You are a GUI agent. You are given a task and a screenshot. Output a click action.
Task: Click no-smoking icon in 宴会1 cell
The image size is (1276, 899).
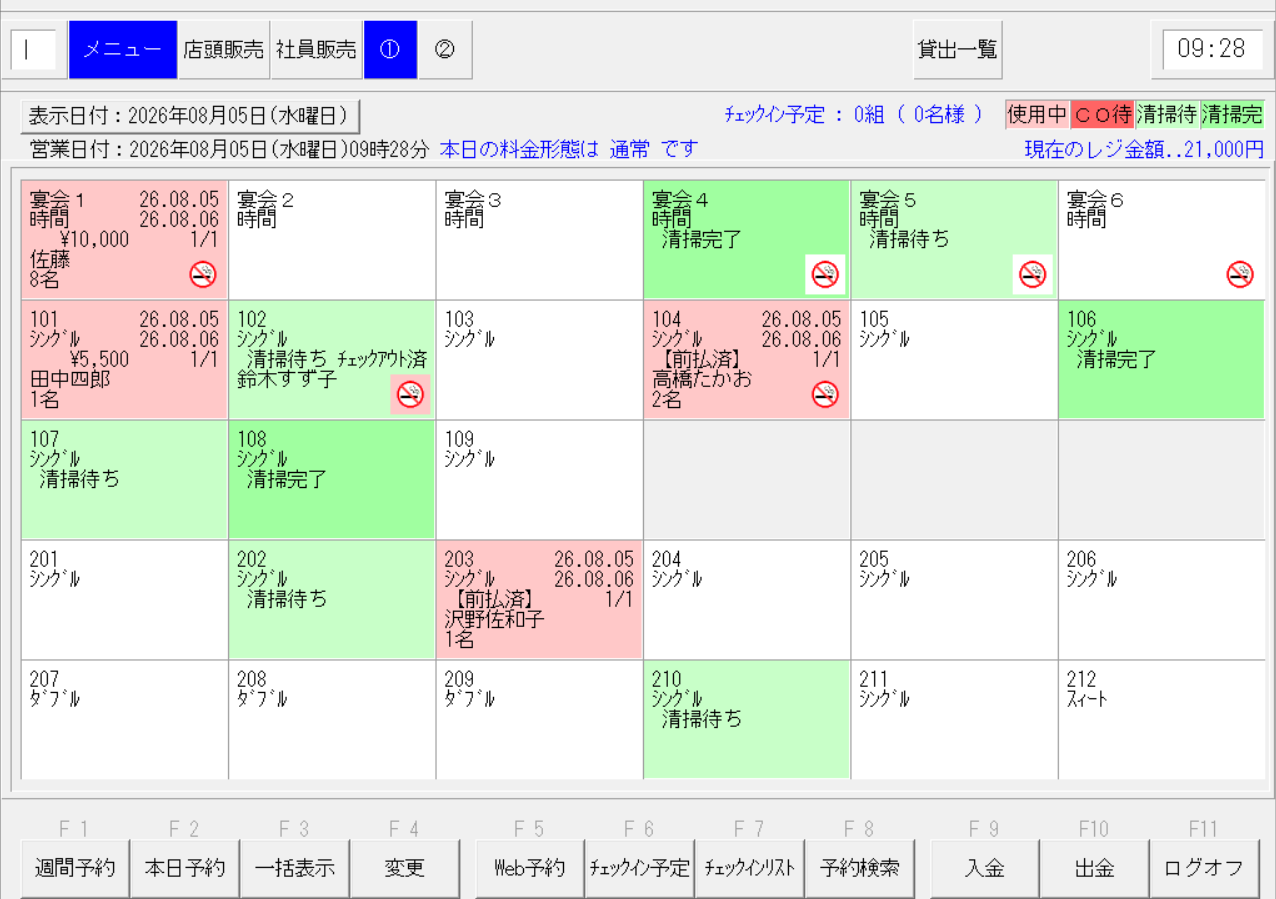point(203,274)
